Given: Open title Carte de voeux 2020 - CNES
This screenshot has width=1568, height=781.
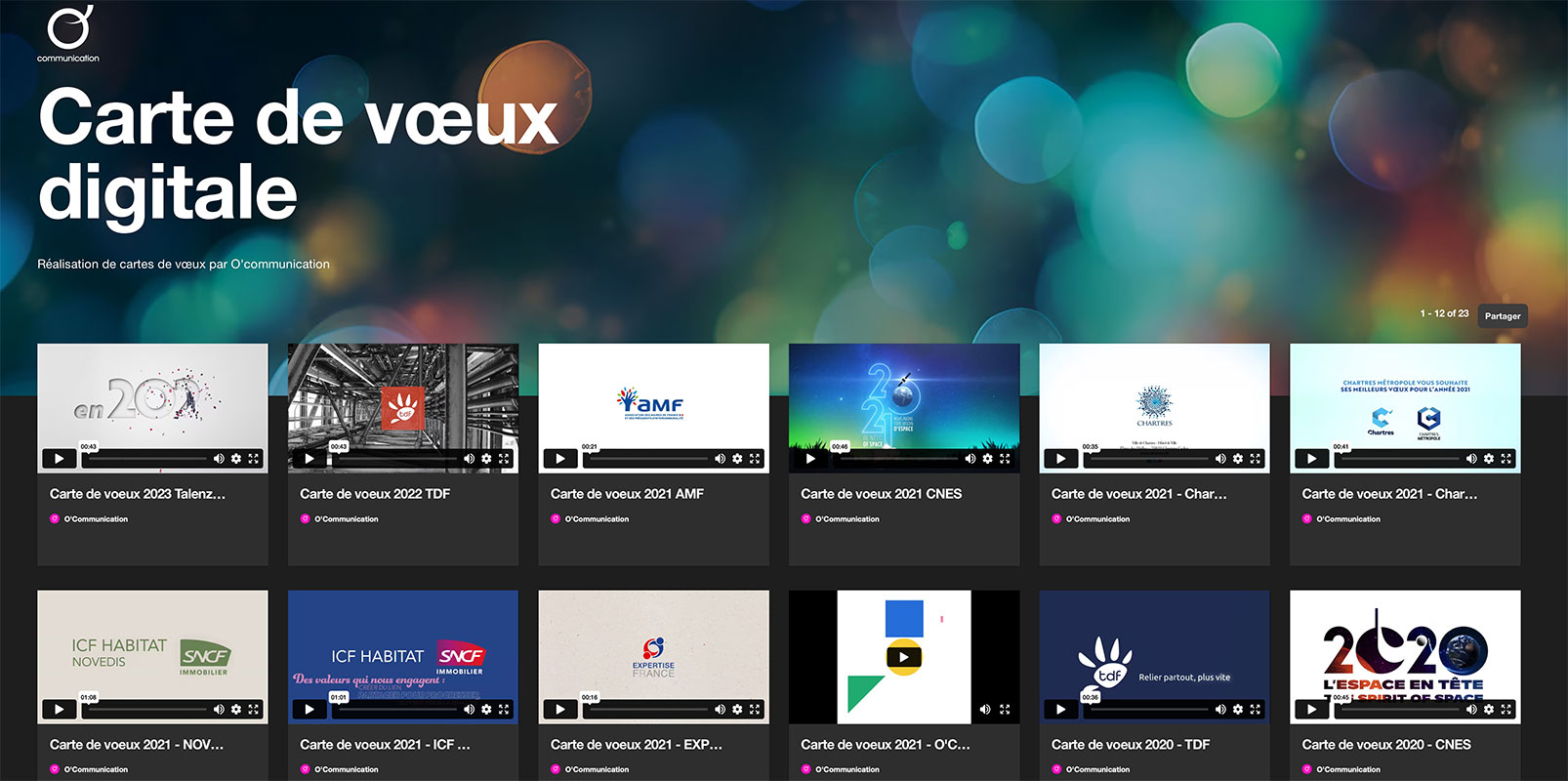Looking at the screenshot, I should pyautogui.click(x=1386, y=745).
